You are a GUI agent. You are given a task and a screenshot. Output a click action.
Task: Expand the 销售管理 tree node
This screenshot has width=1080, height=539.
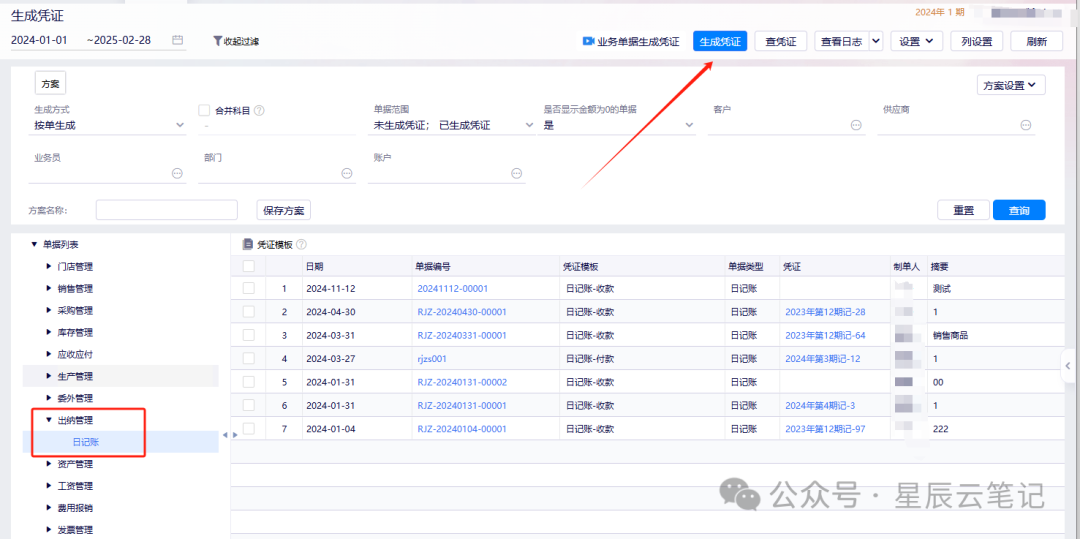click(x=50, y=289)
